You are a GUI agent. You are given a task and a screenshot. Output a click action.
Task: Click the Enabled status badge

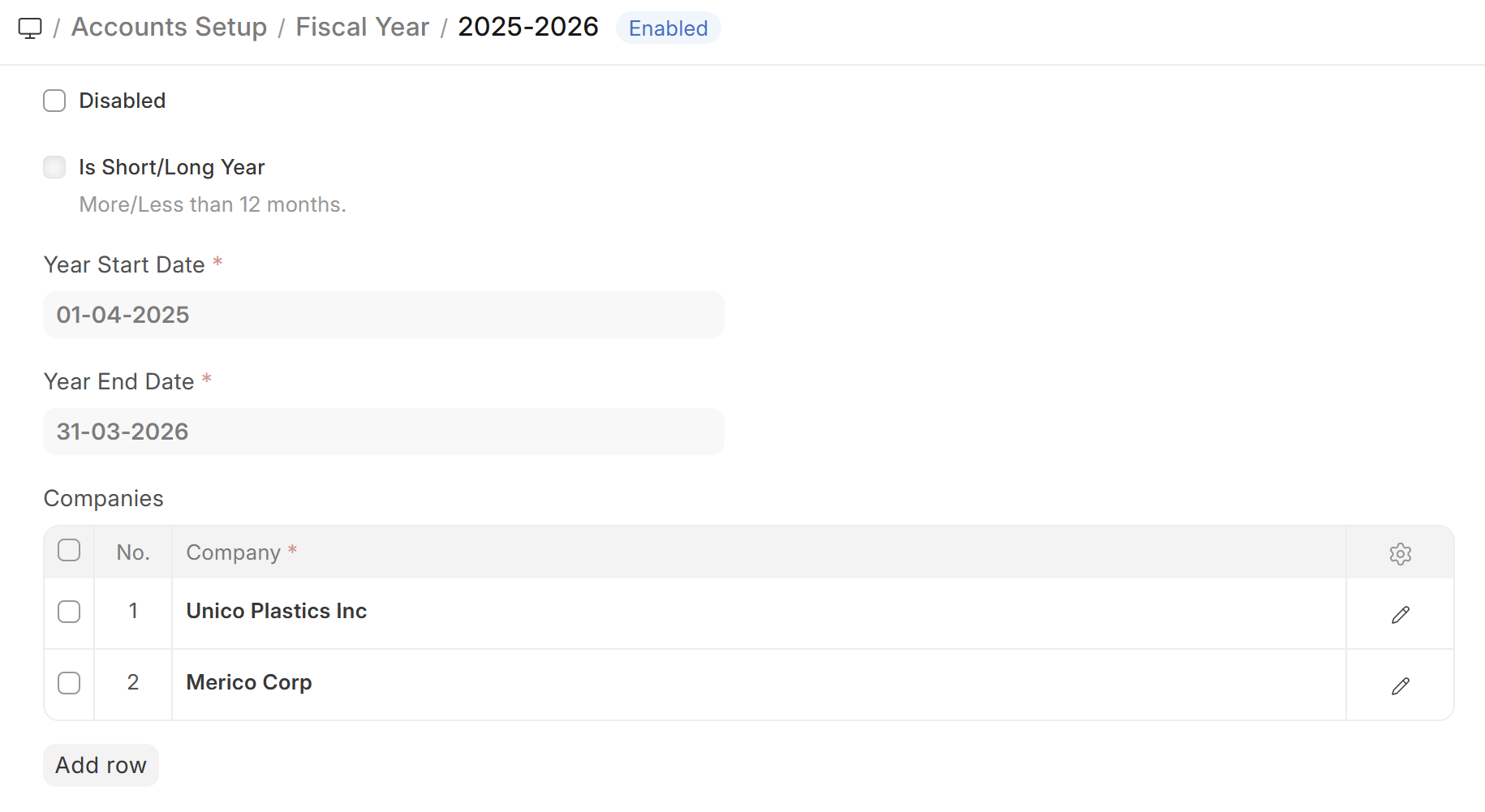[x=668, y=28]
